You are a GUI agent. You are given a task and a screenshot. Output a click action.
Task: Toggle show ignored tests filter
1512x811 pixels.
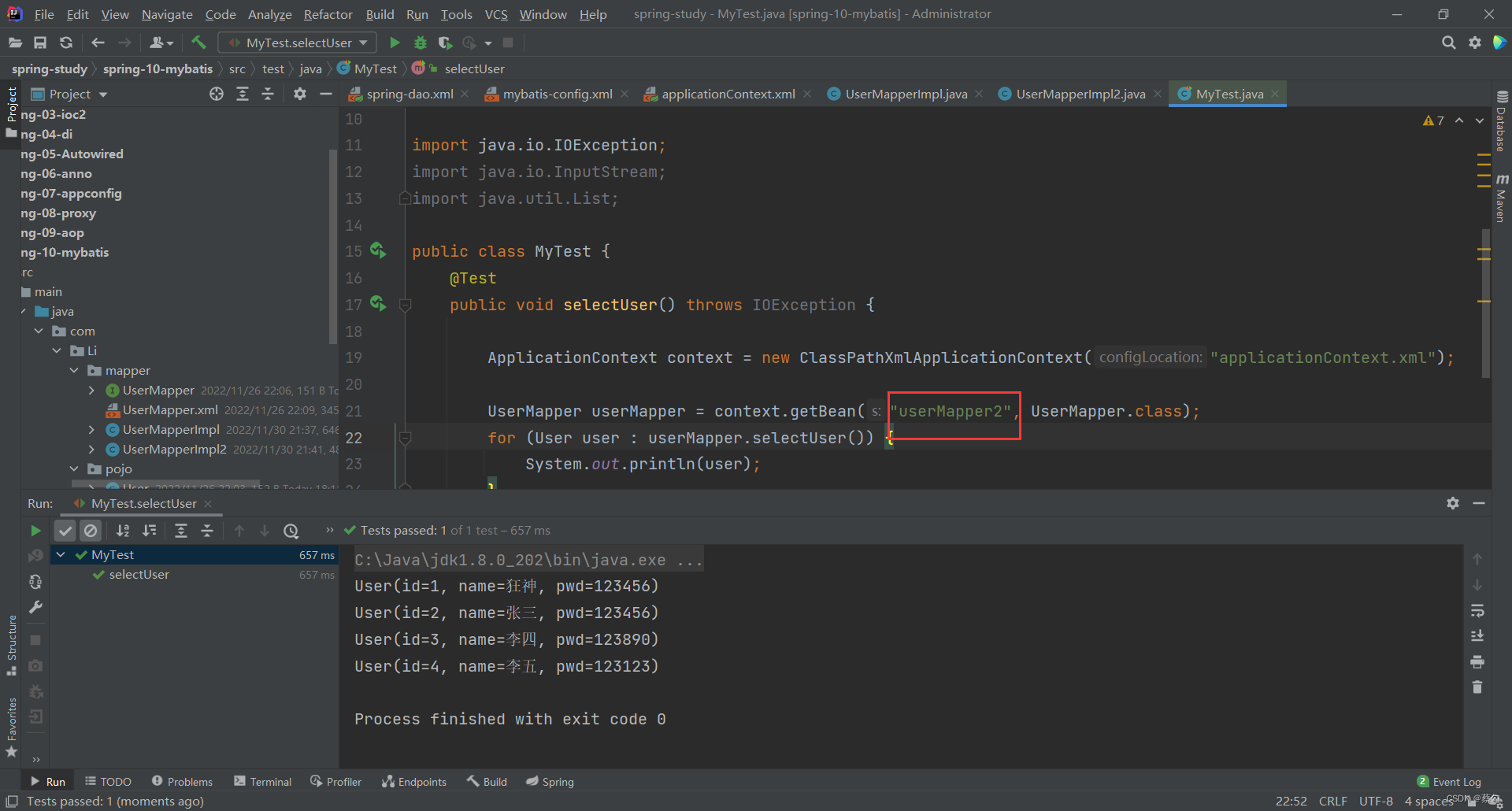tap(91, 531)
